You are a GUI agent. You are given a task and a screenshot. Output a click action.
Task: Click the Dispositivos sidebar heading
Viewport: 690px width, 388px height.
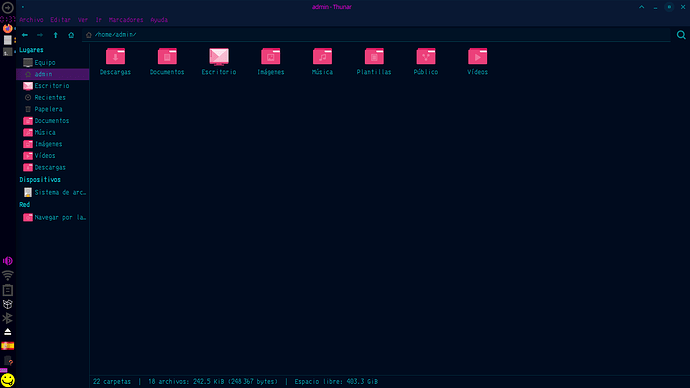tap(40, 179)
